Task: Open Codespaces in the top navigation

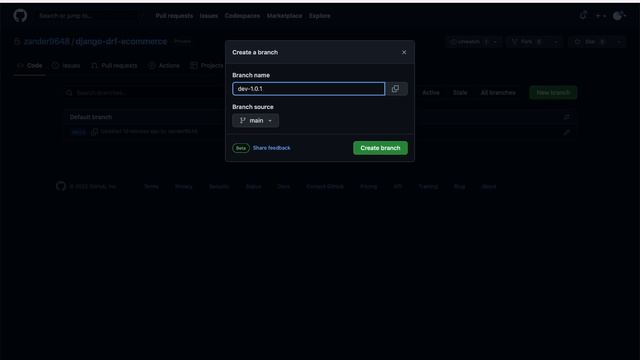Action: point(242,16)
